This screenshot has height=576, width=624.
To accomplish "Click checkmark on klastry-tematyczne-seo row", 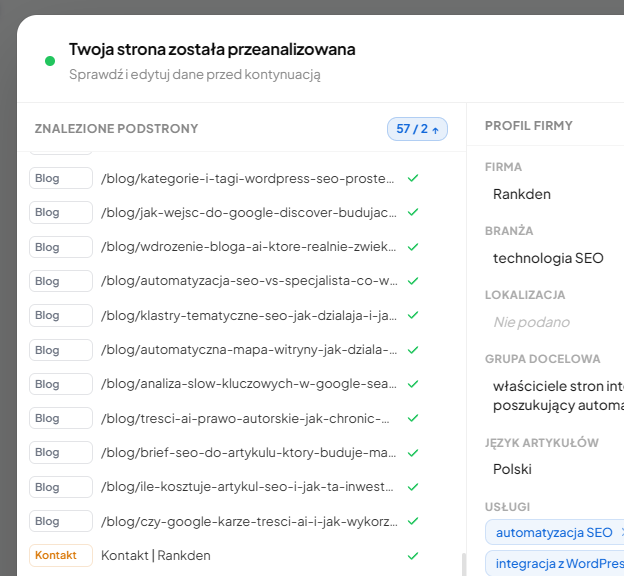I will pyautogui.click(x=413, y=315).
